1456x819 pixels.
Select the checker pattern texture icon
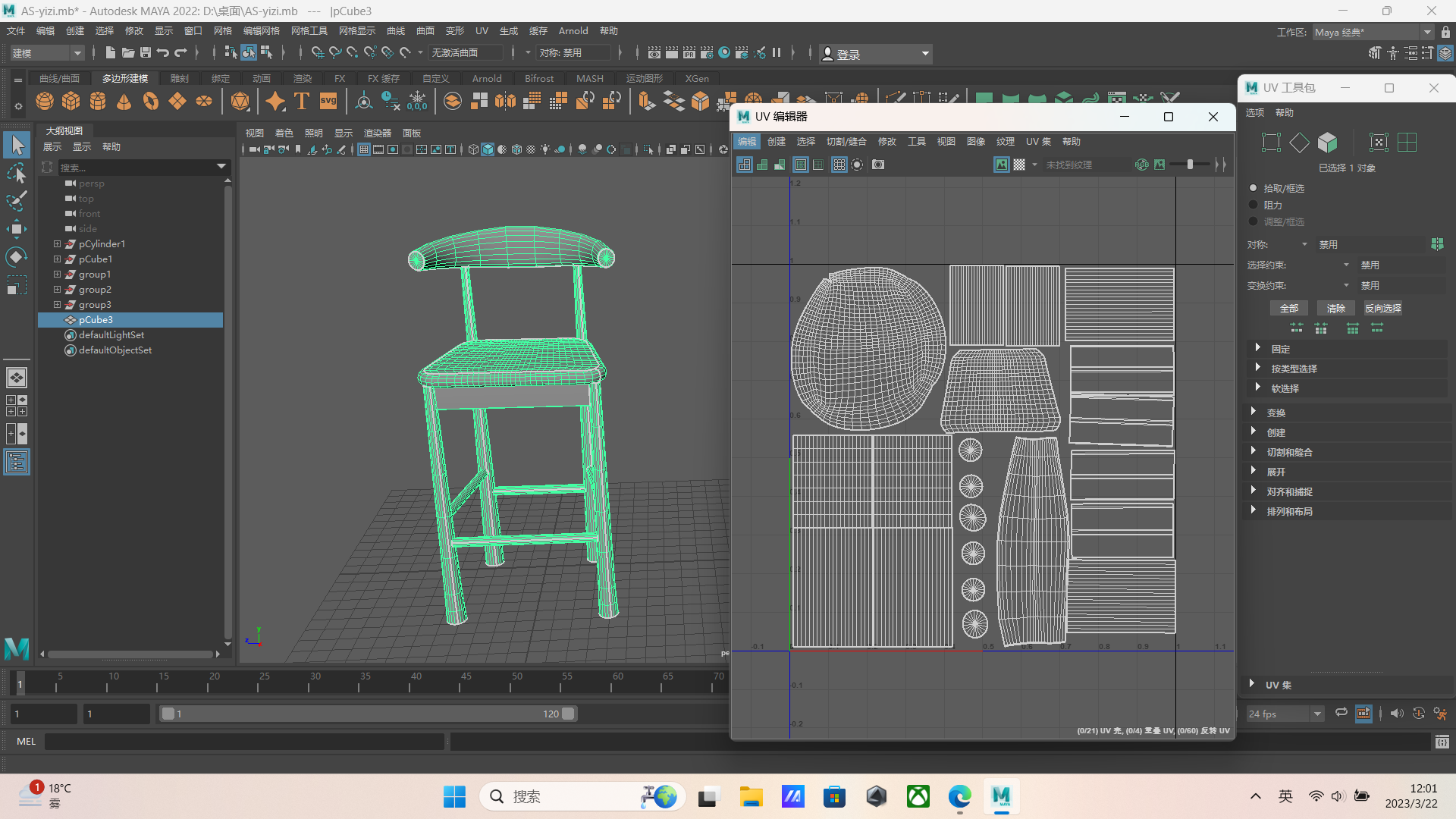[x=1018, y=165]
